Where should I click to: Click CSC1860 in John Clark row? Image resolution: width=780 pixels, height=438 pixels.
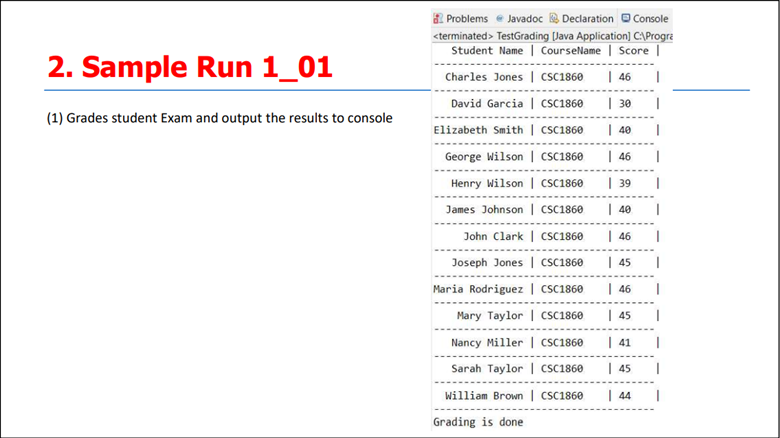(562, 236)
